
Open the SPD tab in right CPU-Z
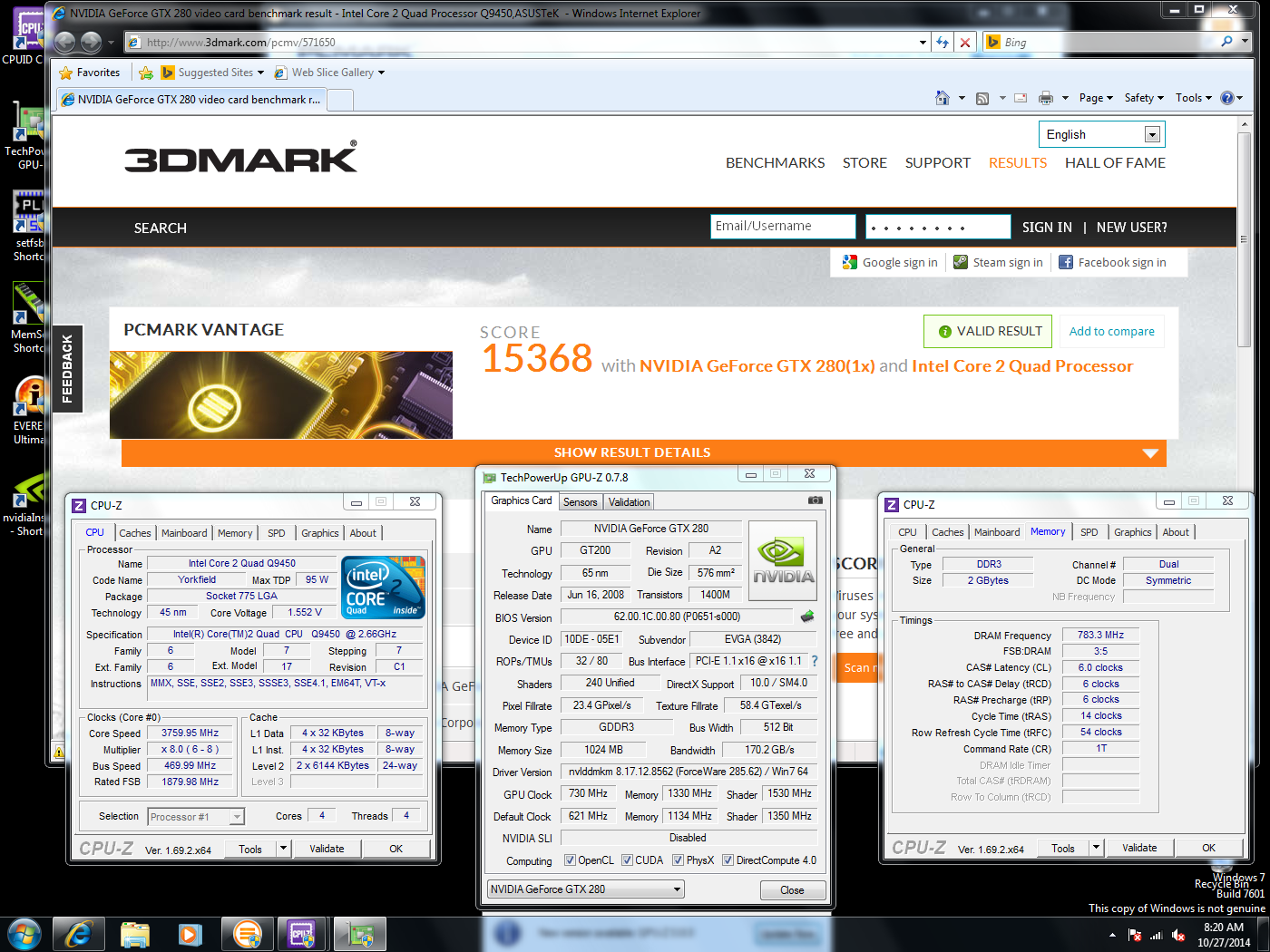click(x=1089, y=532)
